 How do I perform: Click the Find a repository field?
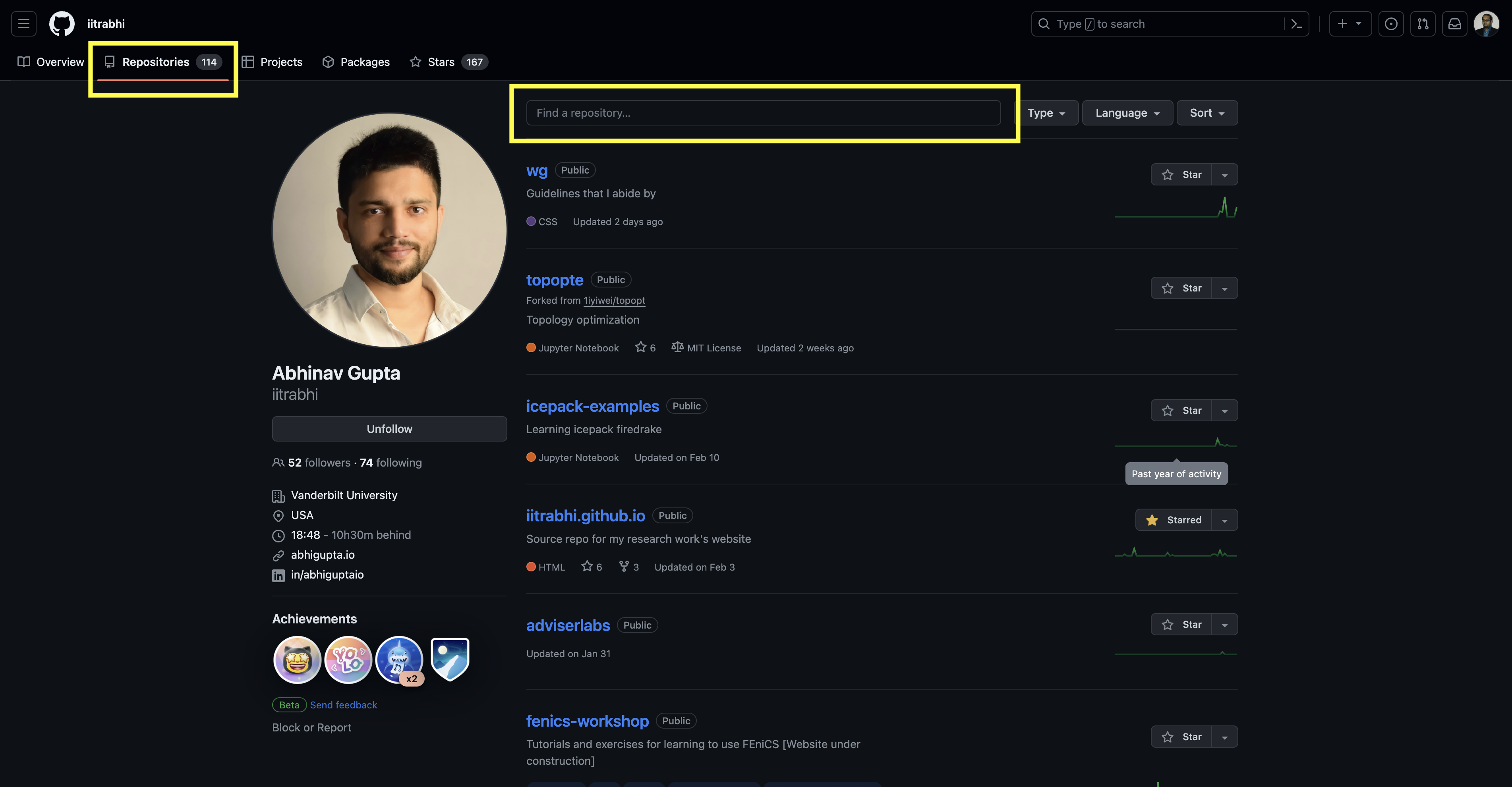click(763, 113)
